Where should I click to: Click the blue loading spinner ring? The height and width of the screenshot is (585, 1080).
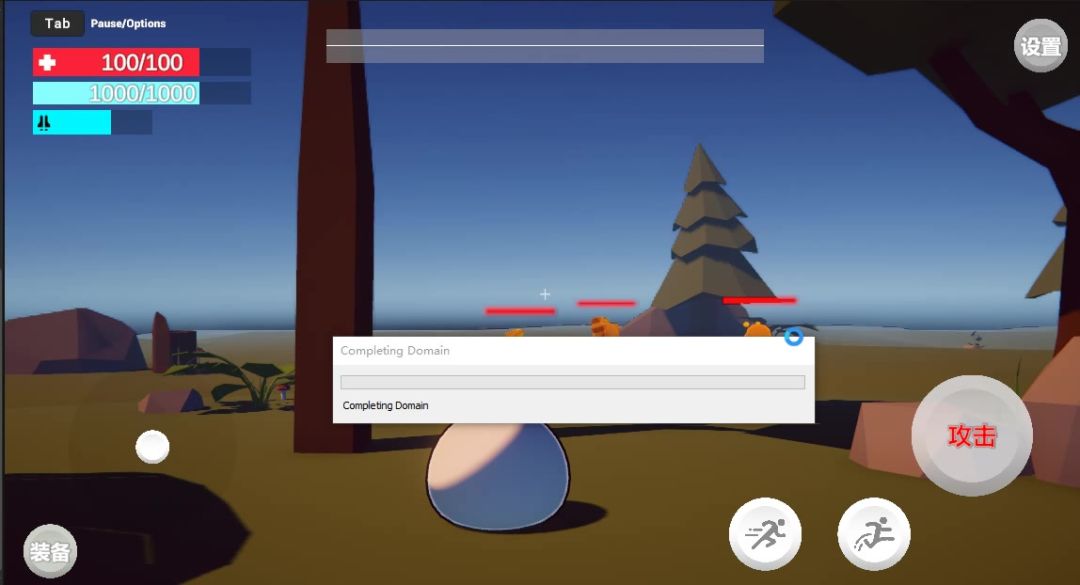pos(793,337)
